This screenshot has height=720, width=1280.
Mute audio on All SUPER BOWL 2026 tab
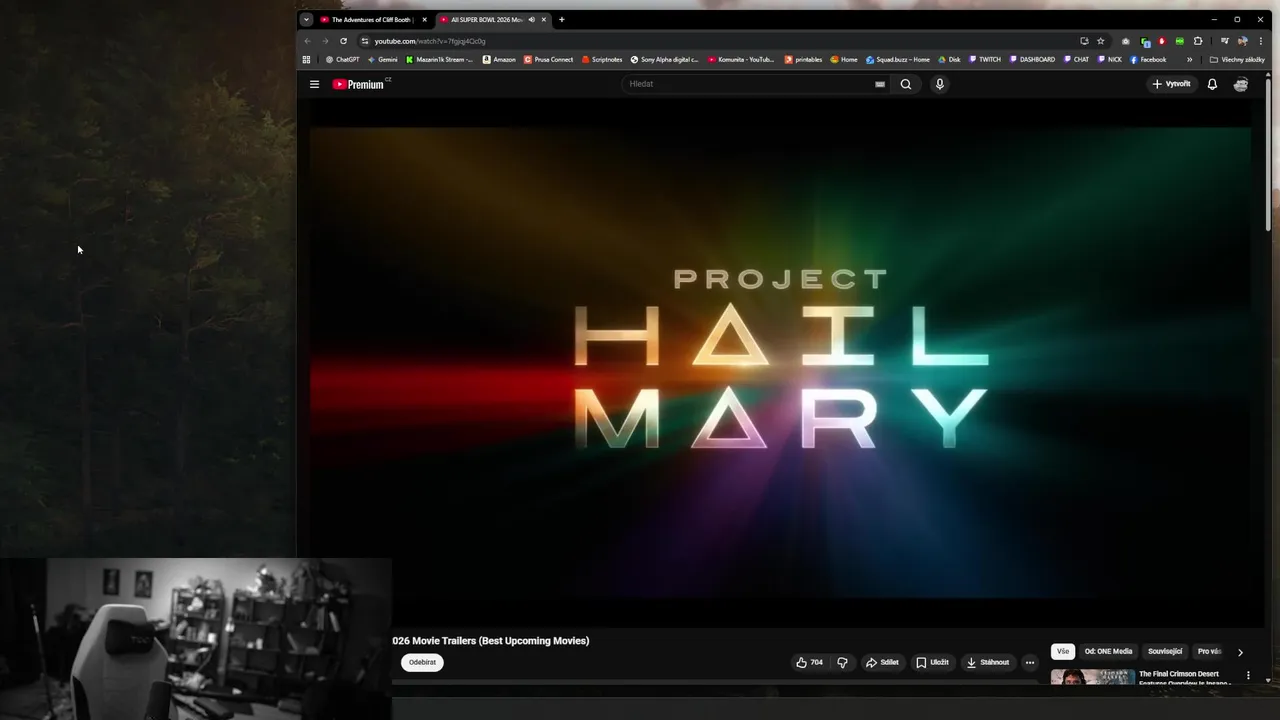531,19
